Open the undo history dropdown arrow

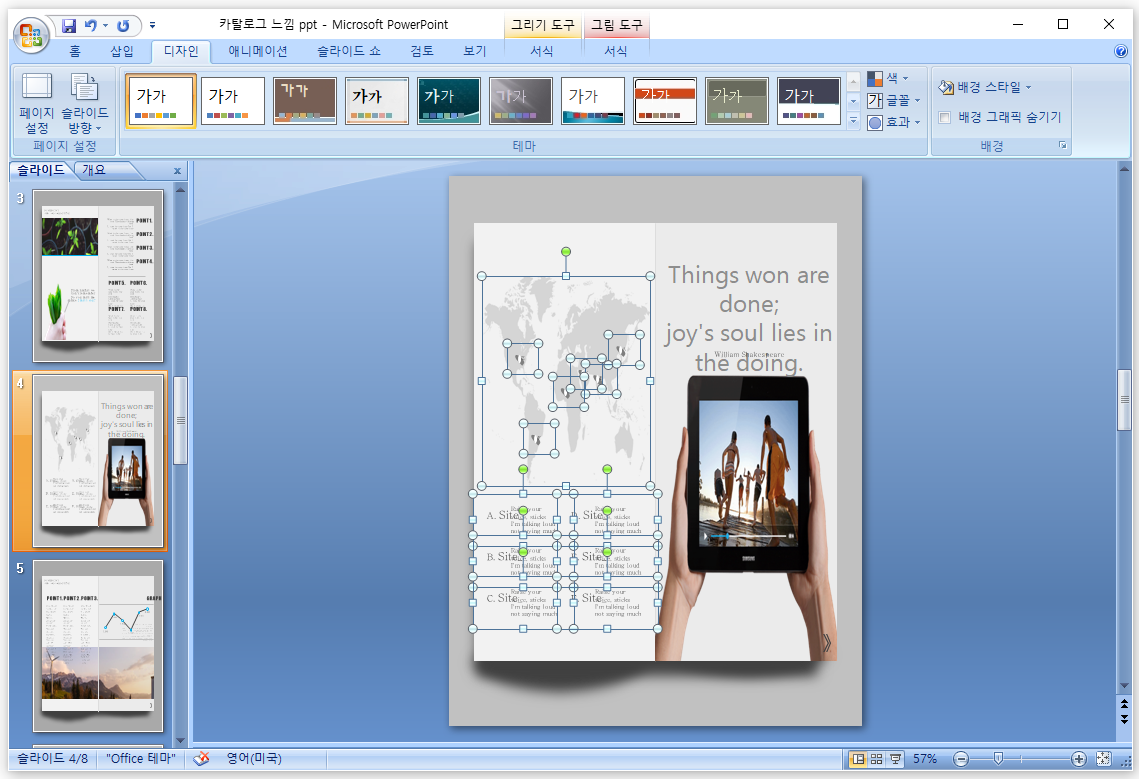pos(105,25)
